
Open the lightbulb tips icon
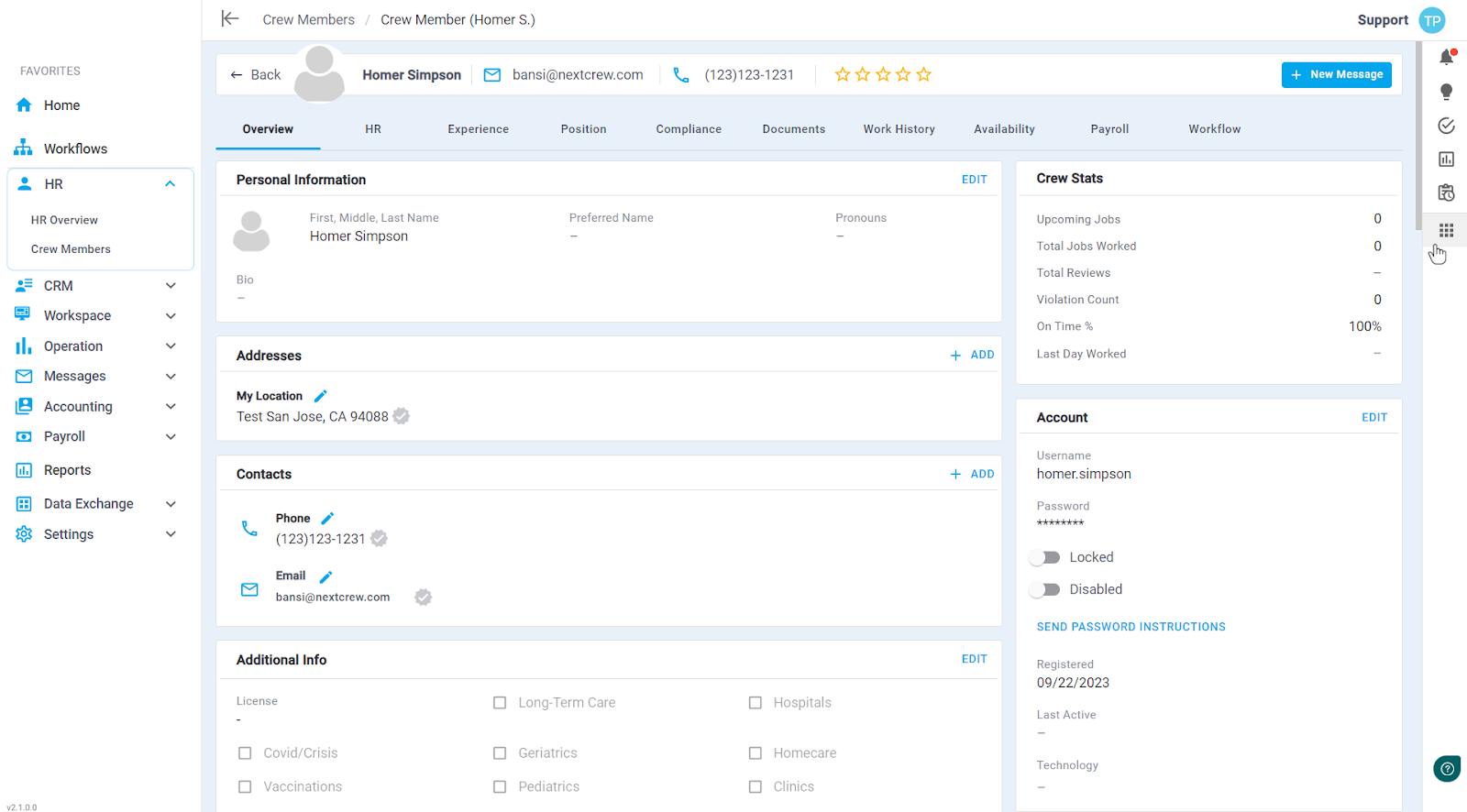tap(1447, 92)
